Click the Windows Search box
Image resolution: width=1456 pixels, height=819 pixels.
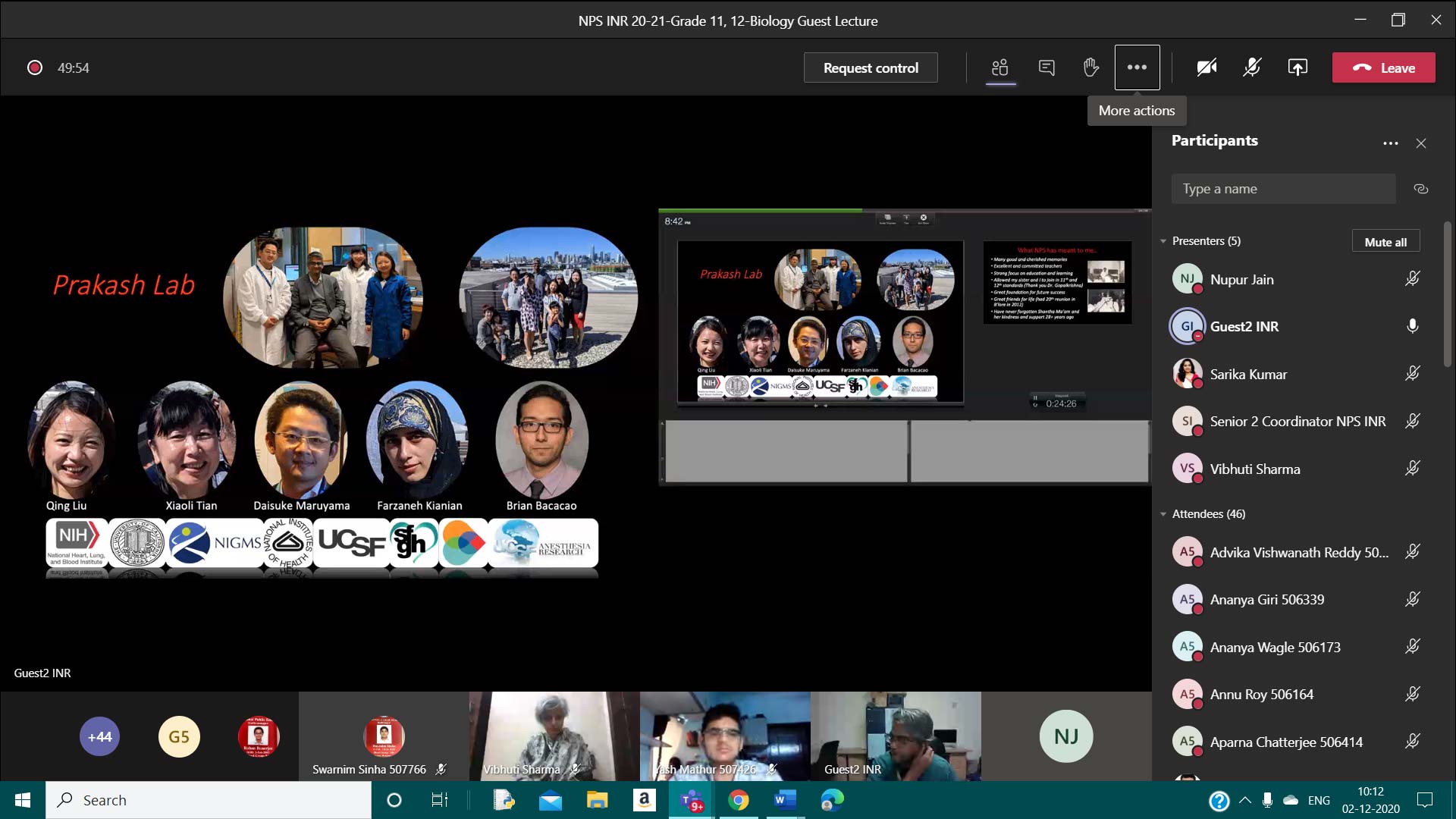click(209, 800)
